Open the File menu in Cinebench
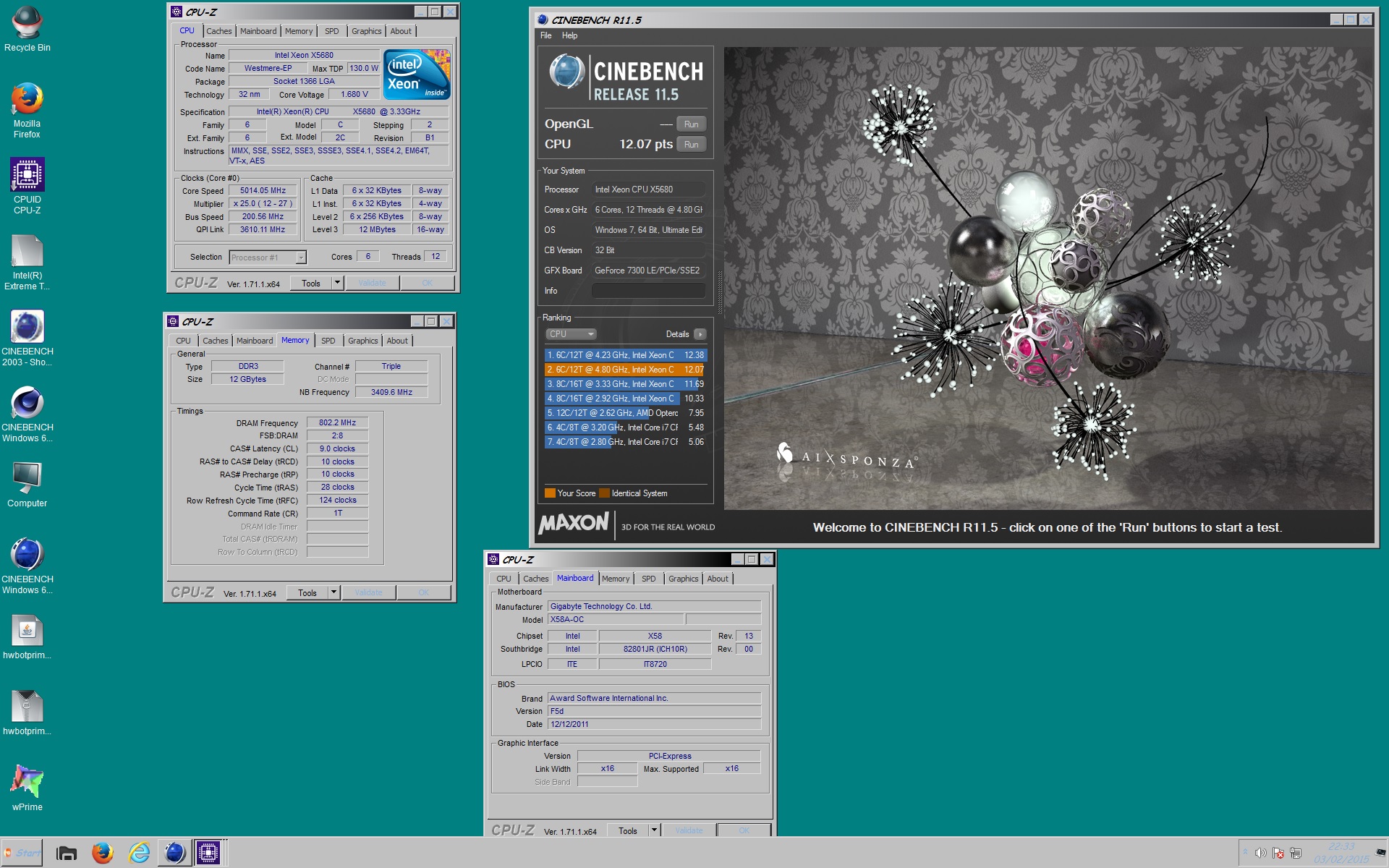 (x=545, y=35)
